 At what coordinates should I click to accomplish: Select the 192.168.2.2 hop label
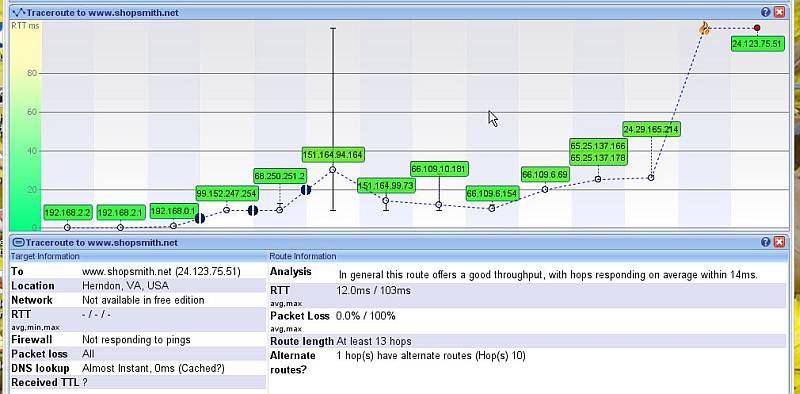pos(67,212)
